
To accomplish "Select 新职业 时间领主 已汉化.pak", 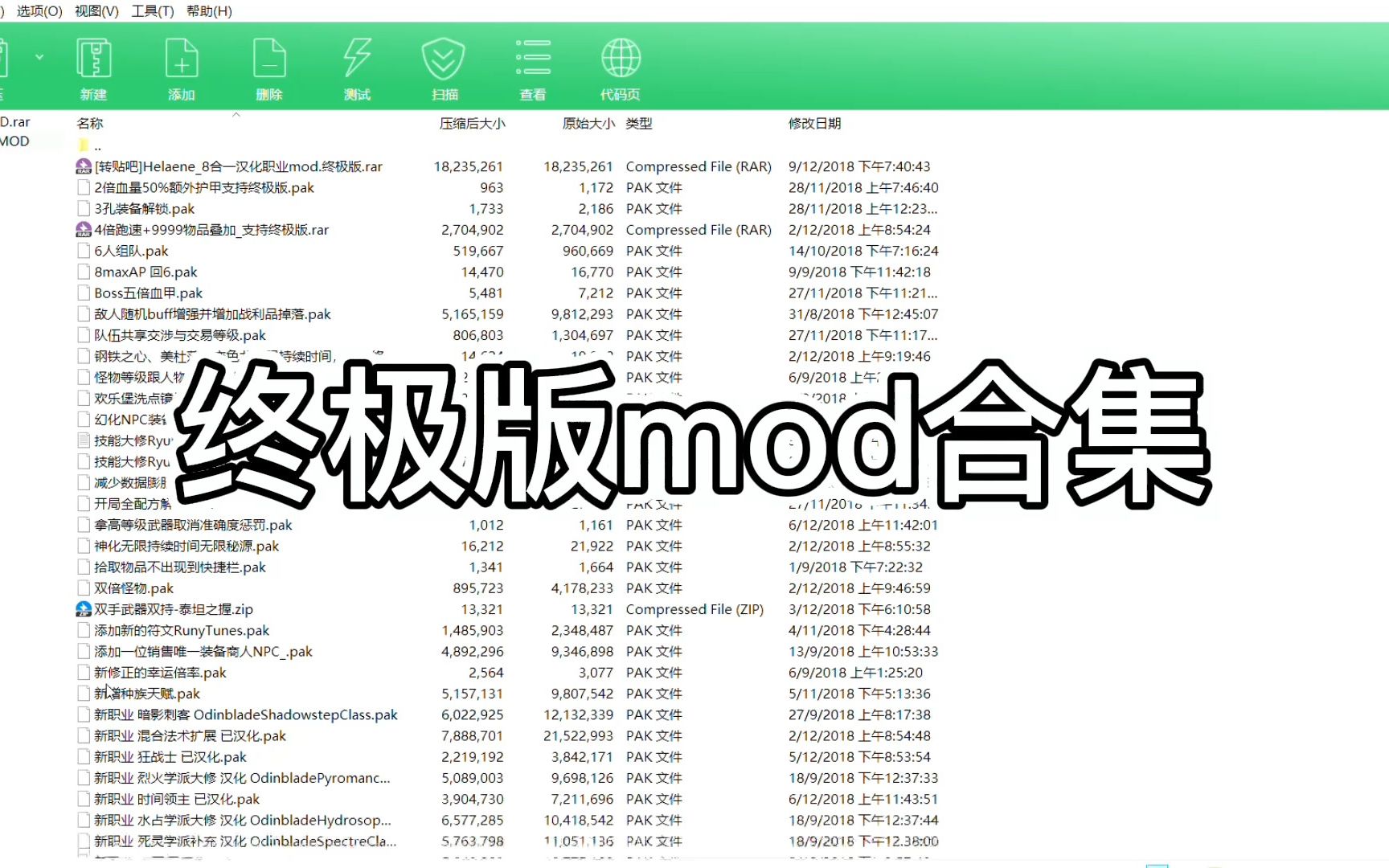I will coord(177,799).
